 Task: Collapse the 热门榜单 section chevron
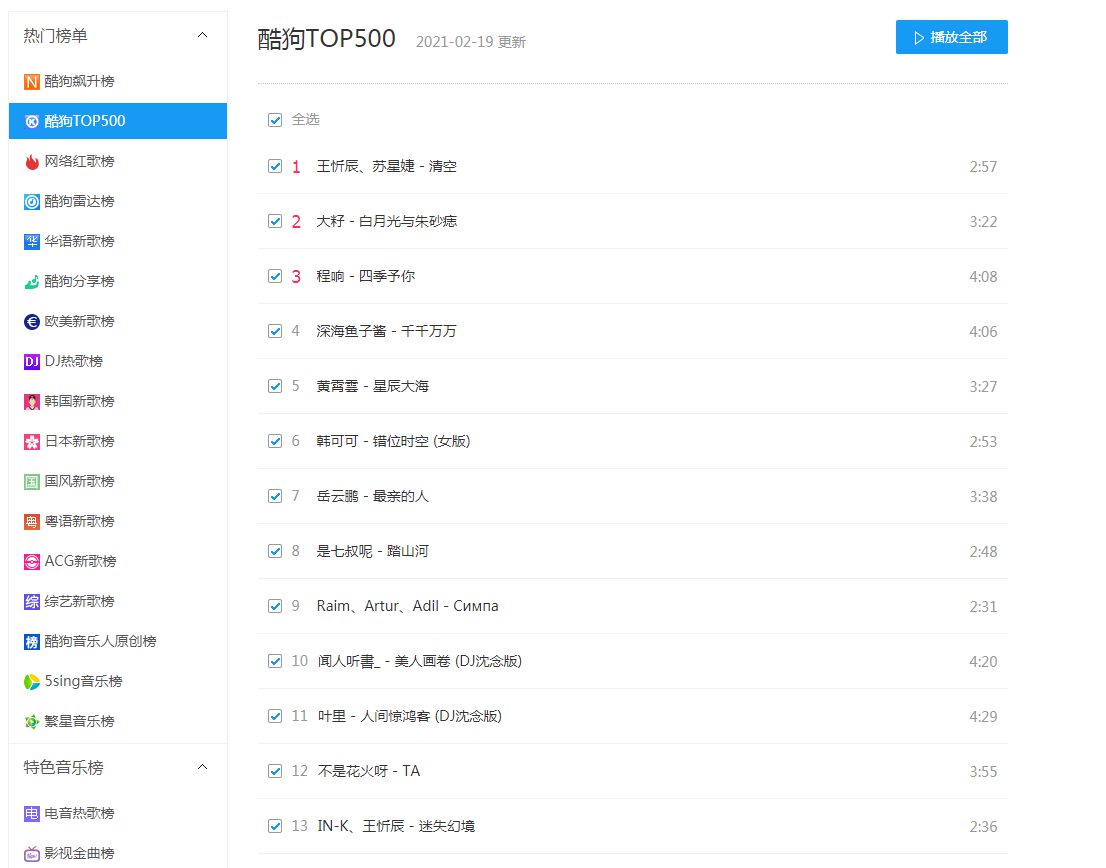202,35
